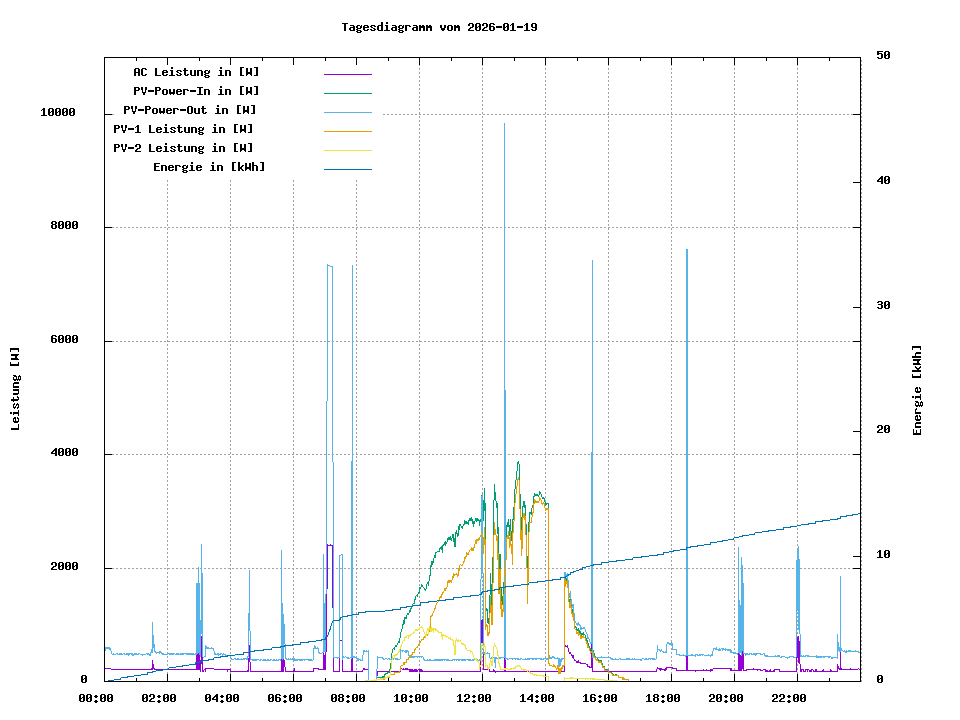Click the light blue line sample beside PV-Power-Out
The image size is (960, 720).
point(347,111)
